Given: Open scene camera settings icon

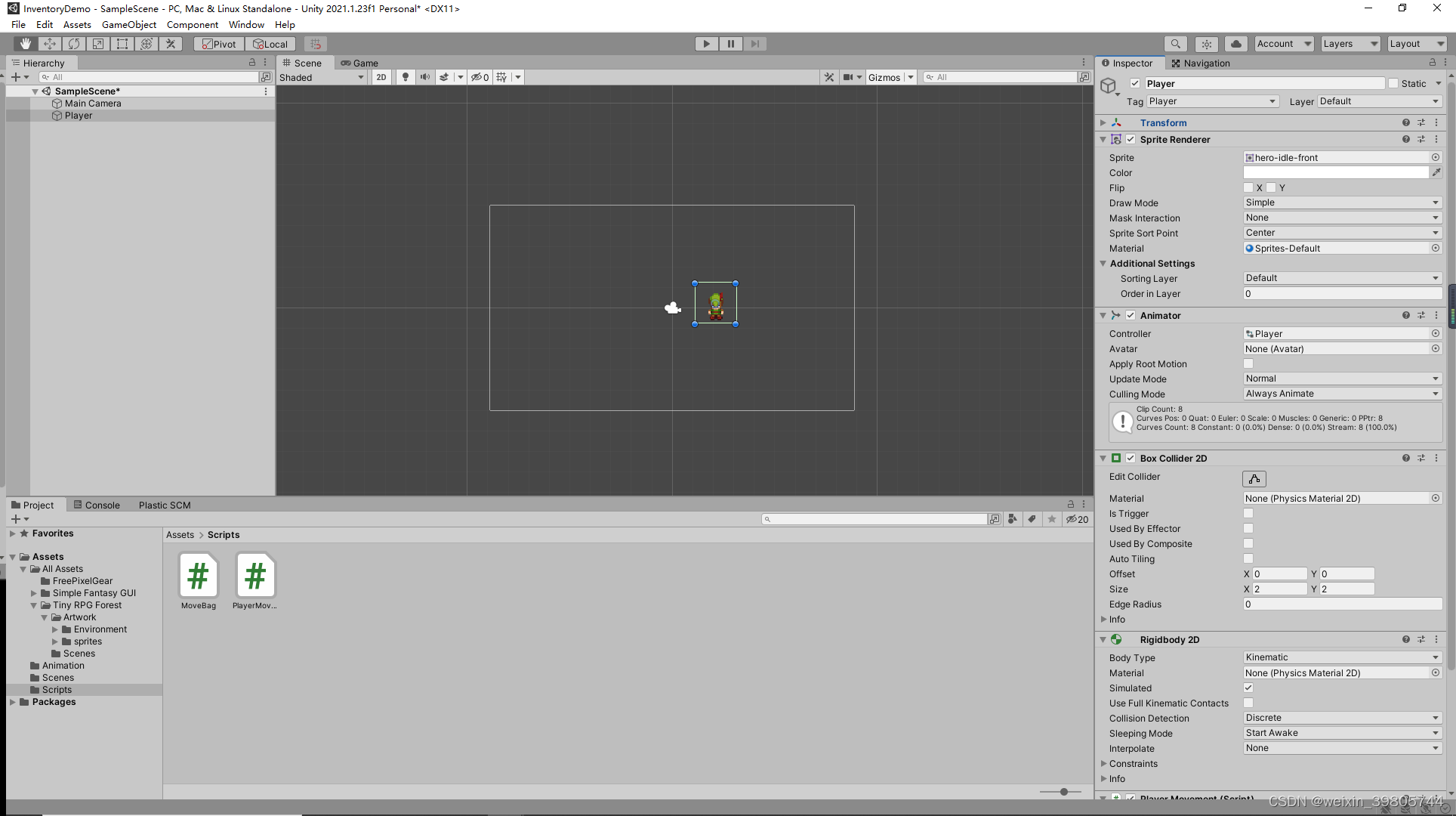Looking at the screenshot, I should [x=849, y=77].
